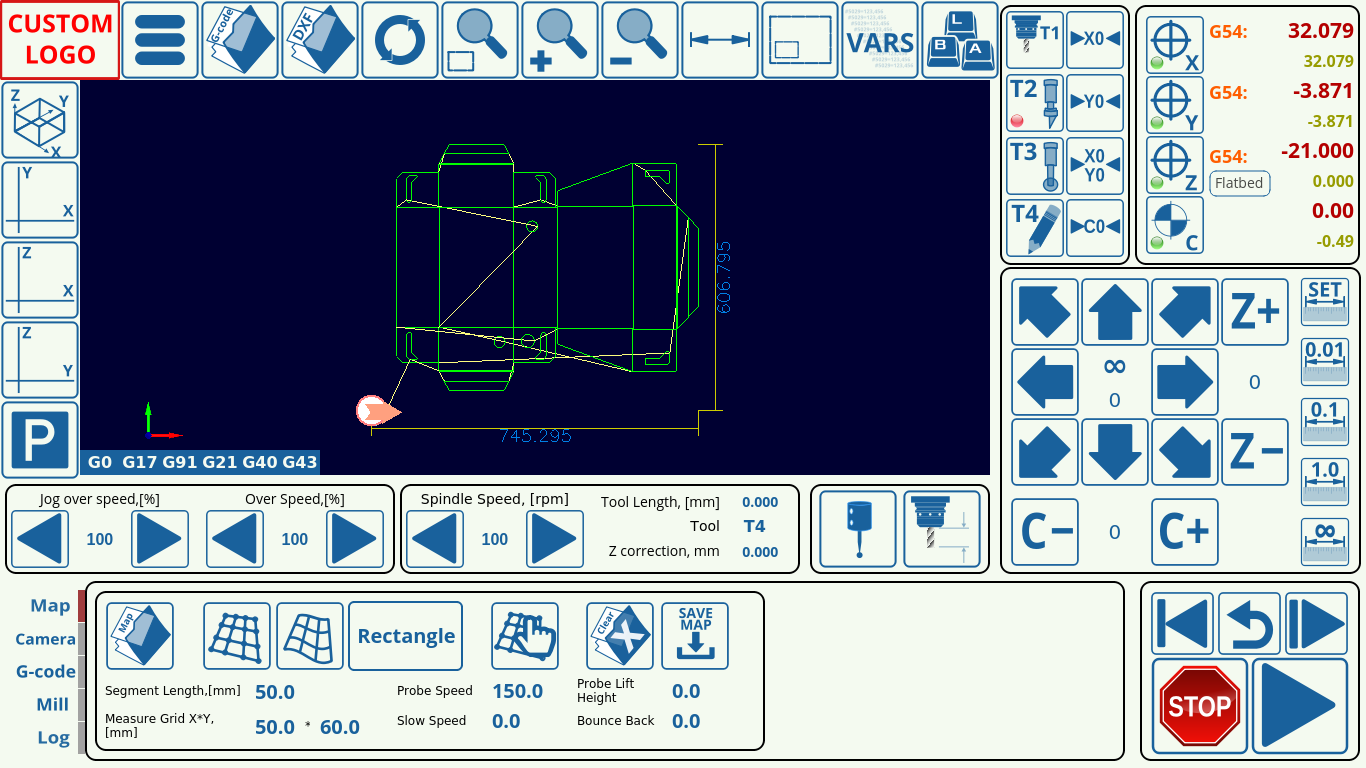Open G-code file from toolbar
Viewport: 1366px width, 768px height.
point(240,40)
